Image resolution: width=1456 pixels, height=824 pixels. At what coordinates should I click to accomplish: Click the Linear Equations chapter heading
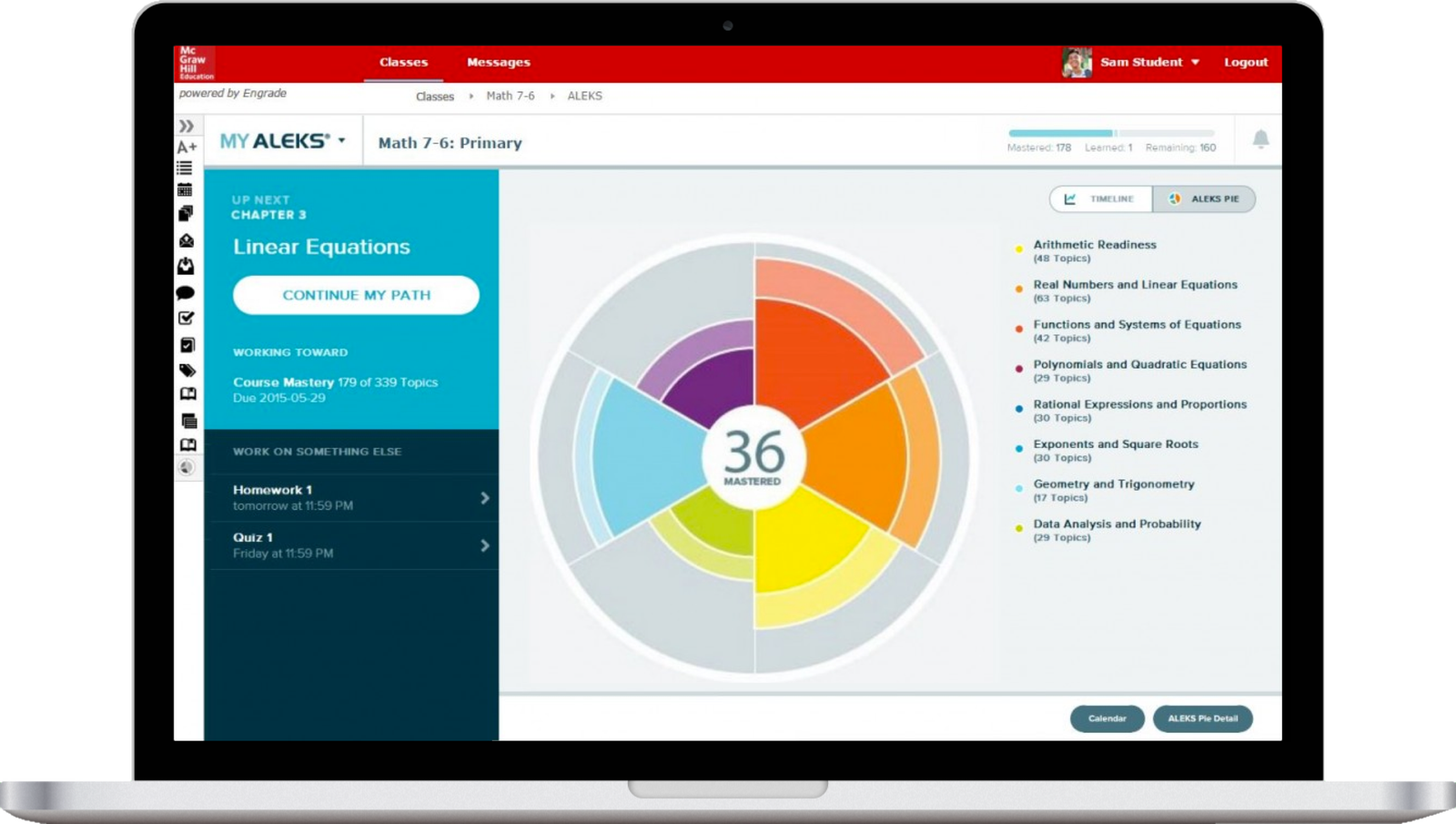click(321, 247)
